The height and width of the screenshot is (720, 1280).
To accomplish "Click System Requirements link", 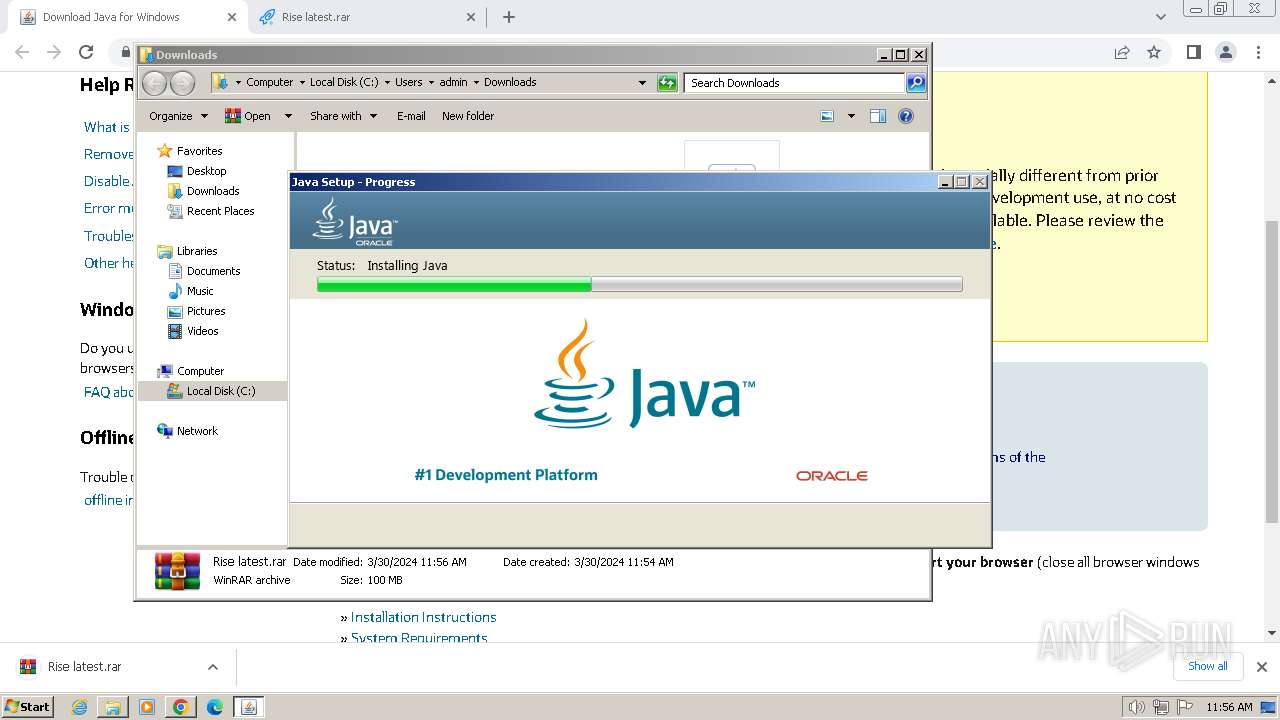I will pos(419,637).
